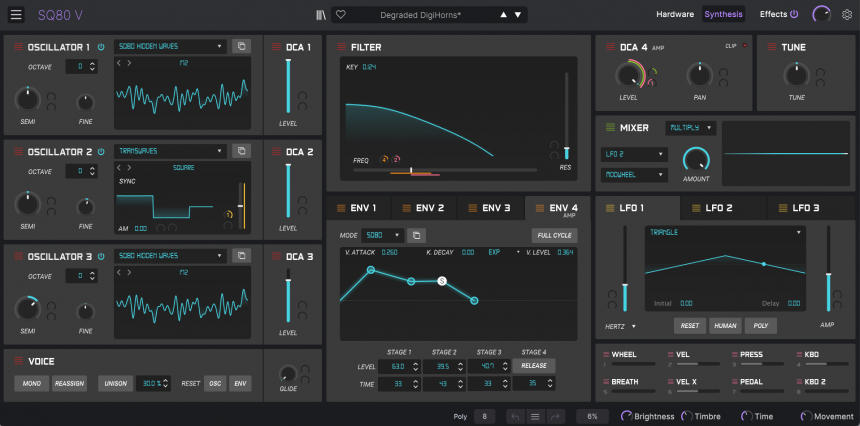Open the DCA 1 section menu icon
The width and height of the screenshot is (860, 426).
(276, 47)
